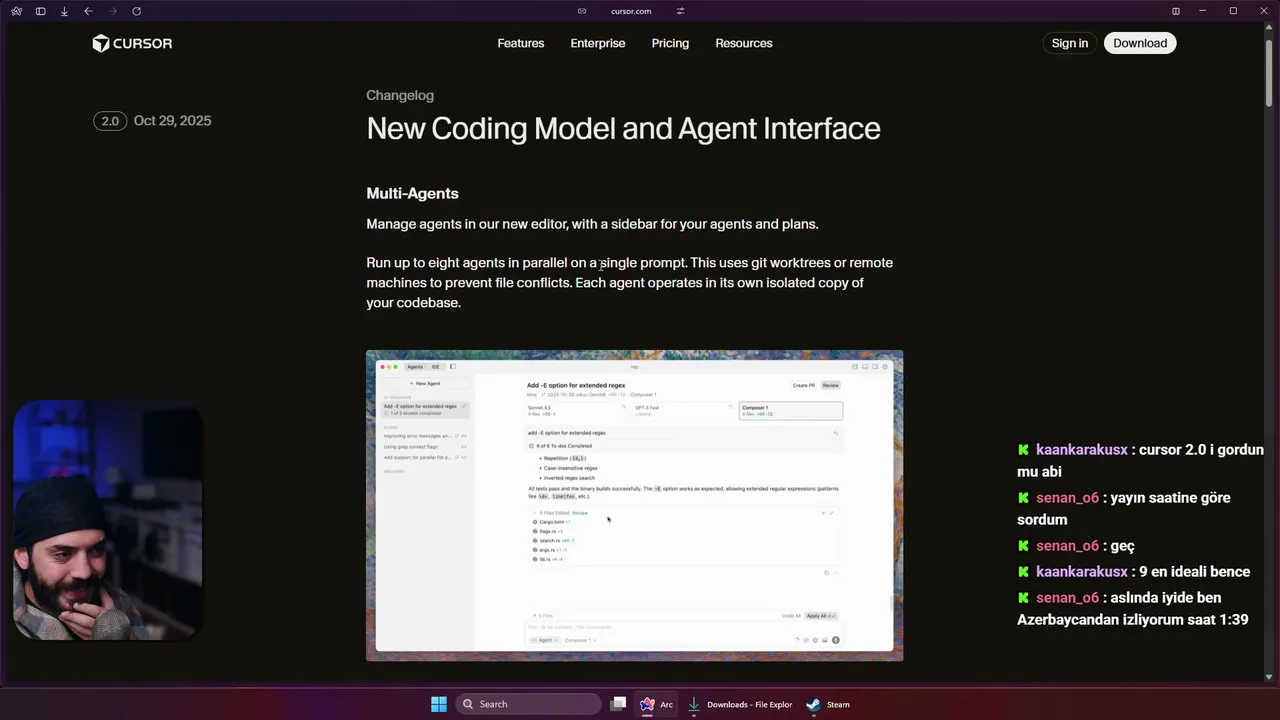Open Task View from the taskbar
Viewport: 1280px width, 720px height.
click(x=618, y=704)
